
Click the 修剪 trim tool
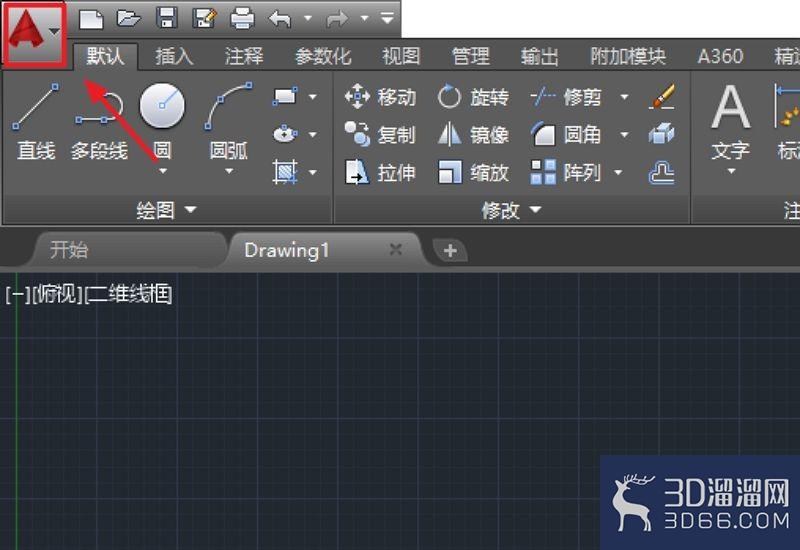pyautogui.click(x=566, y=96)
